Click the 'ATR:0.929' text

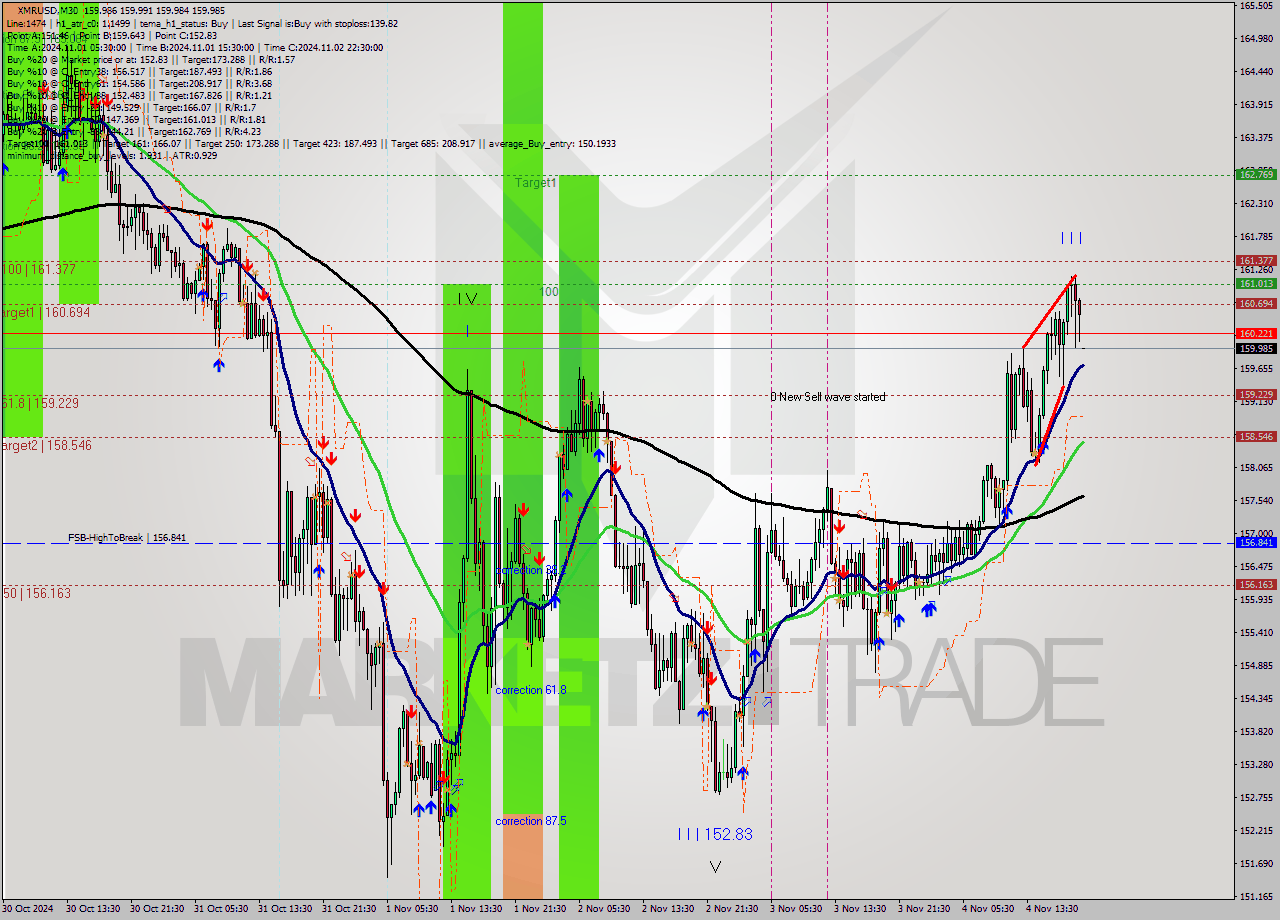(195, 155)
